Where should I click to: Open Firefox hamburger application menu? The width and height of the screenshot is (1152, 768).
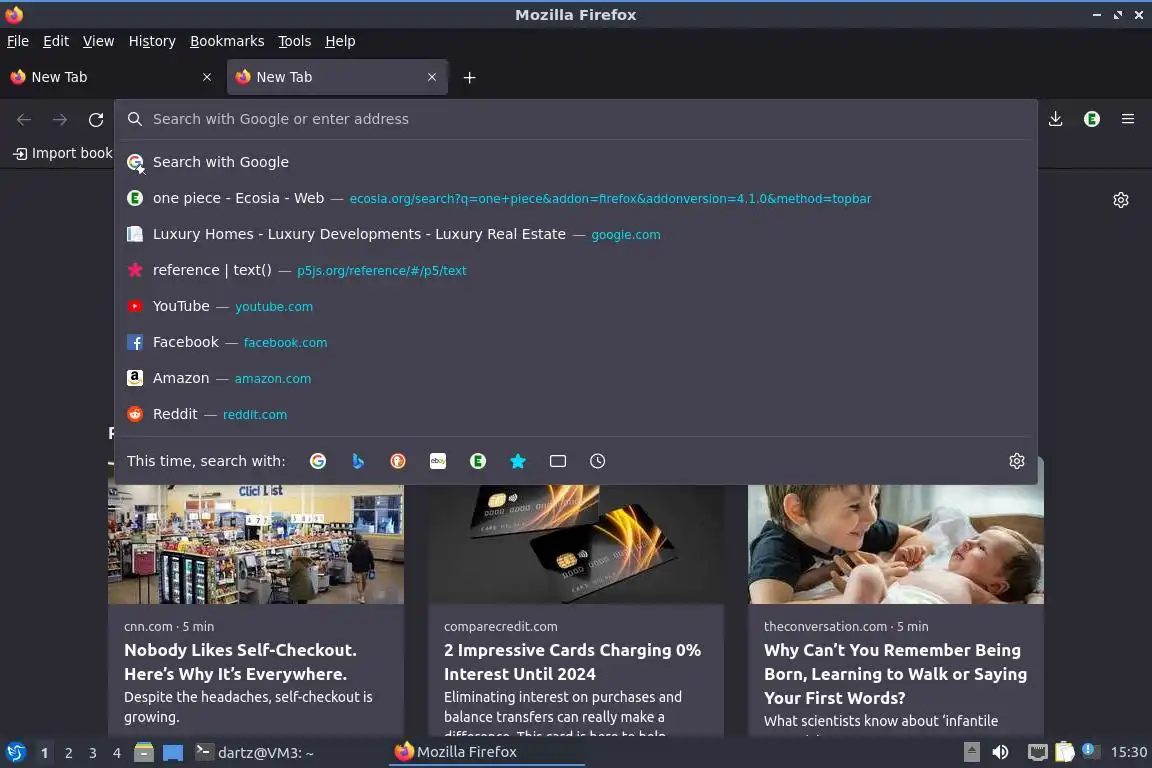pos(1128,119)
